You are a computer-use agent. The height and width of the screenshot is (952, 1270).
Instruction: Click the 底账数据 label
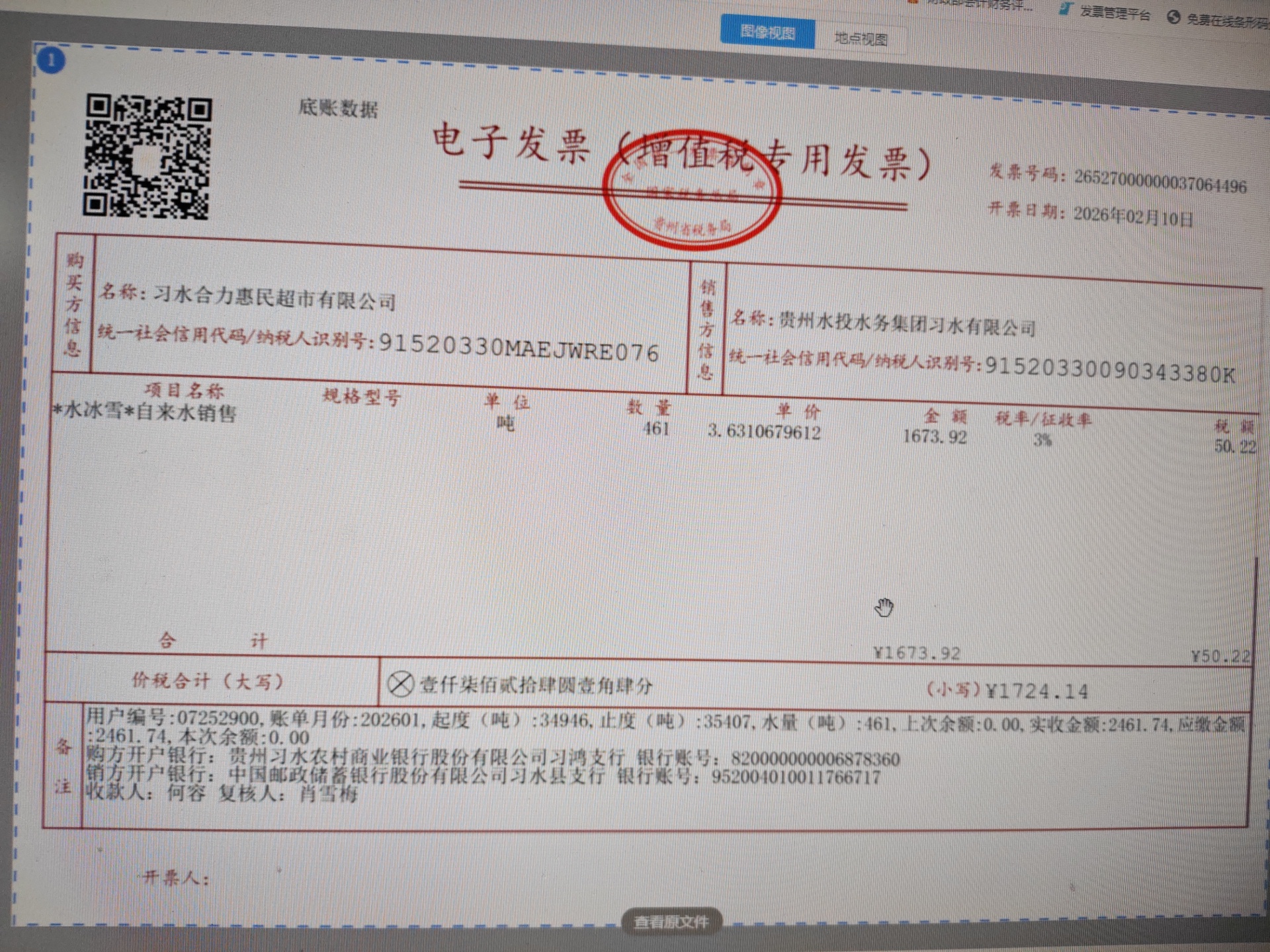click(x=338, y=108)
